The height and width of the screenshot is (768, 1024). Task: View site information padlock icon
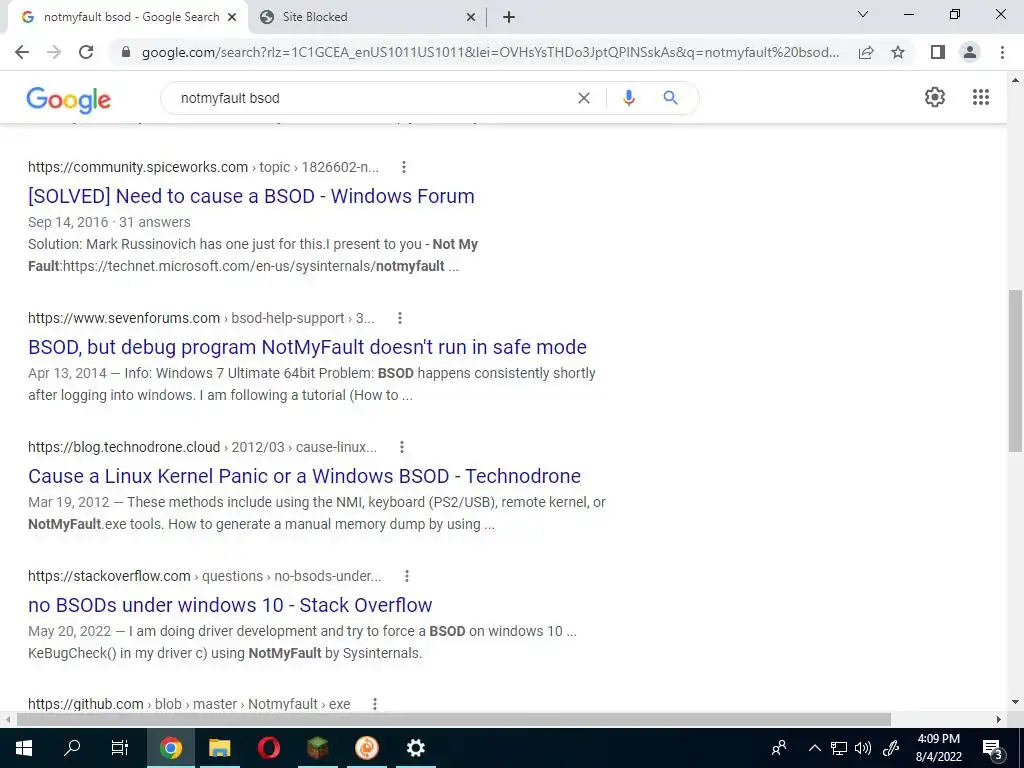point(126,52)
